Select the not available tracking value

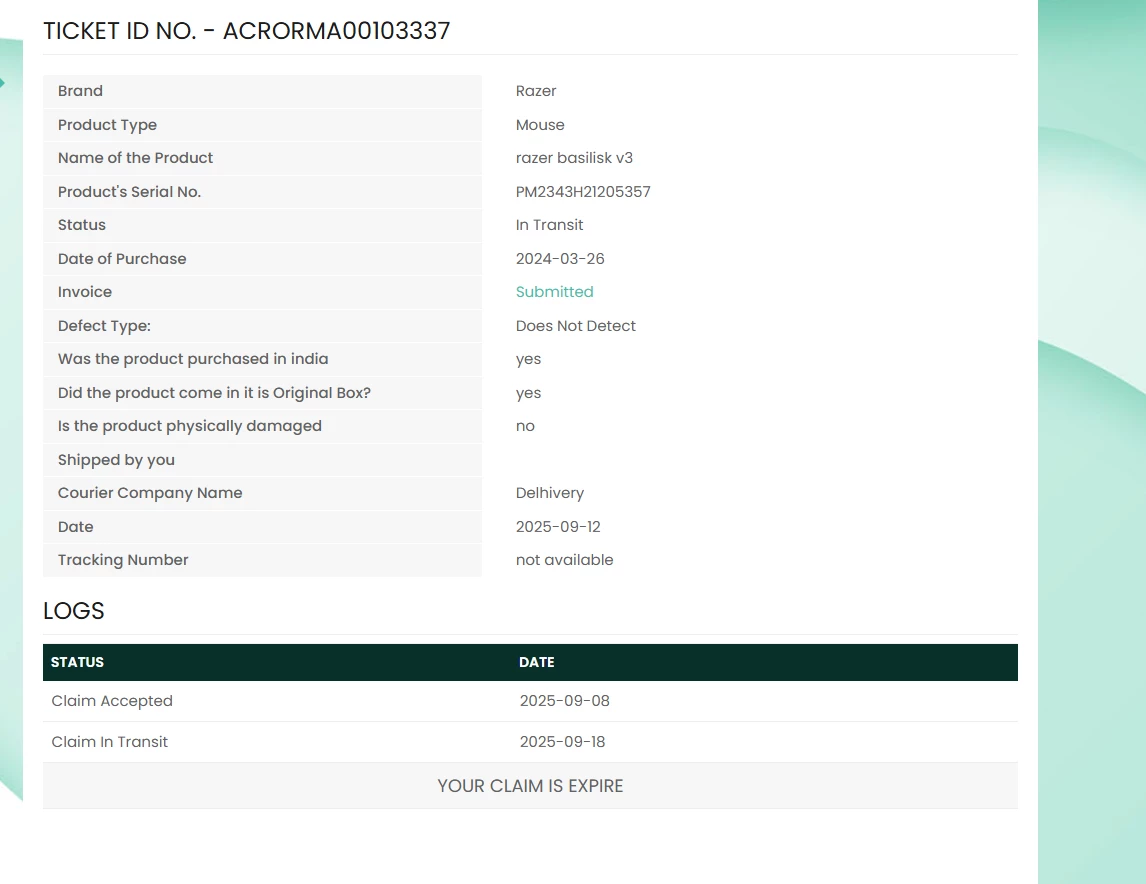pos(564,560)
